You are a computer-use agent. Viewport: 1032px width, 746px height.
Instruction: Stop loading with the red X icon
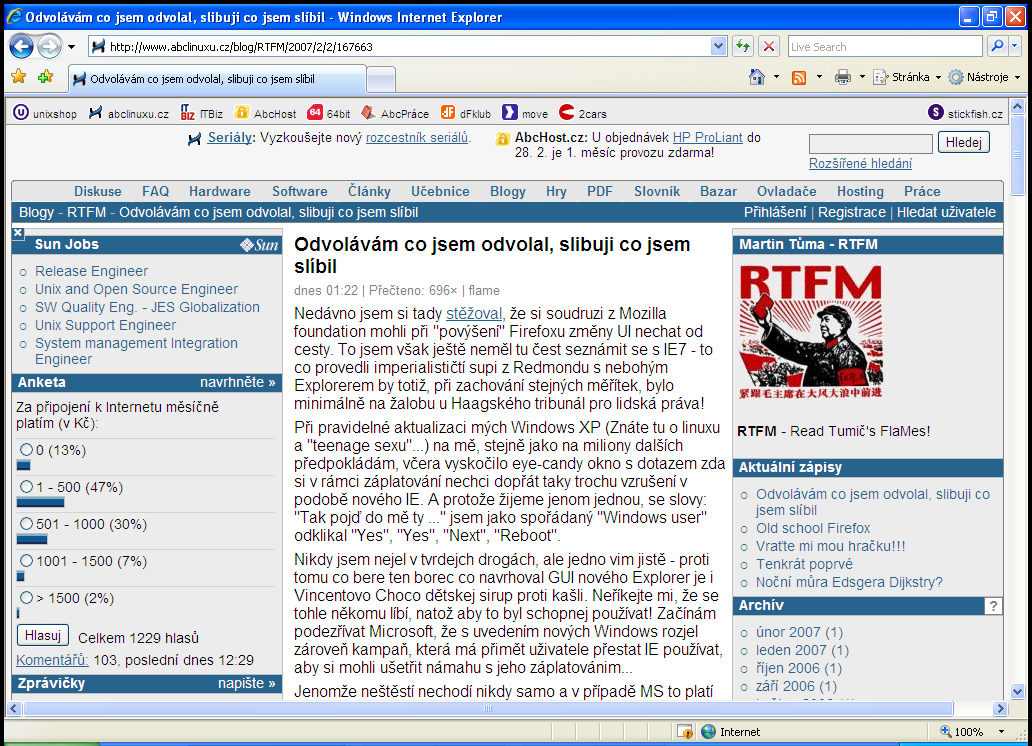pos(769,46)
